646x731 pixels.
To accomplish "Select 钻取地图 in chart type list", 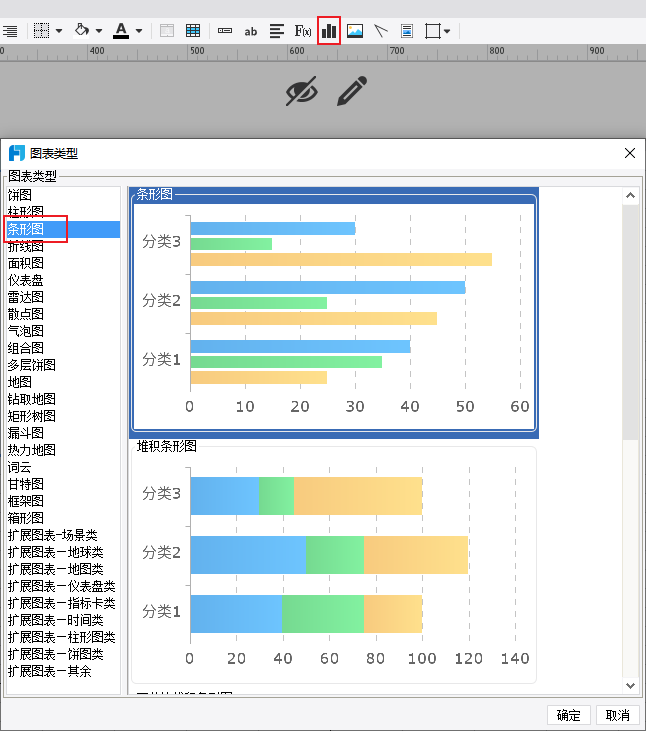I will click(63, 399).
